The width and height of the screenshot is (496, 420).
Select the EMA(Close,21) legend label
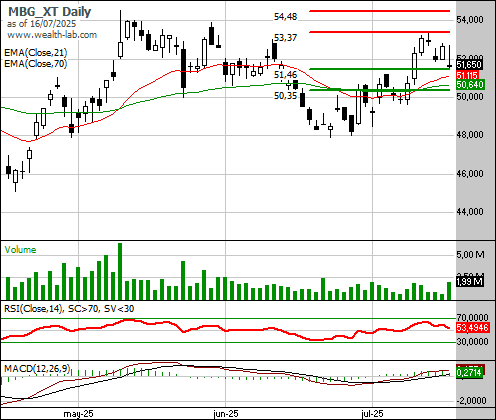click(x=36, y=53)
